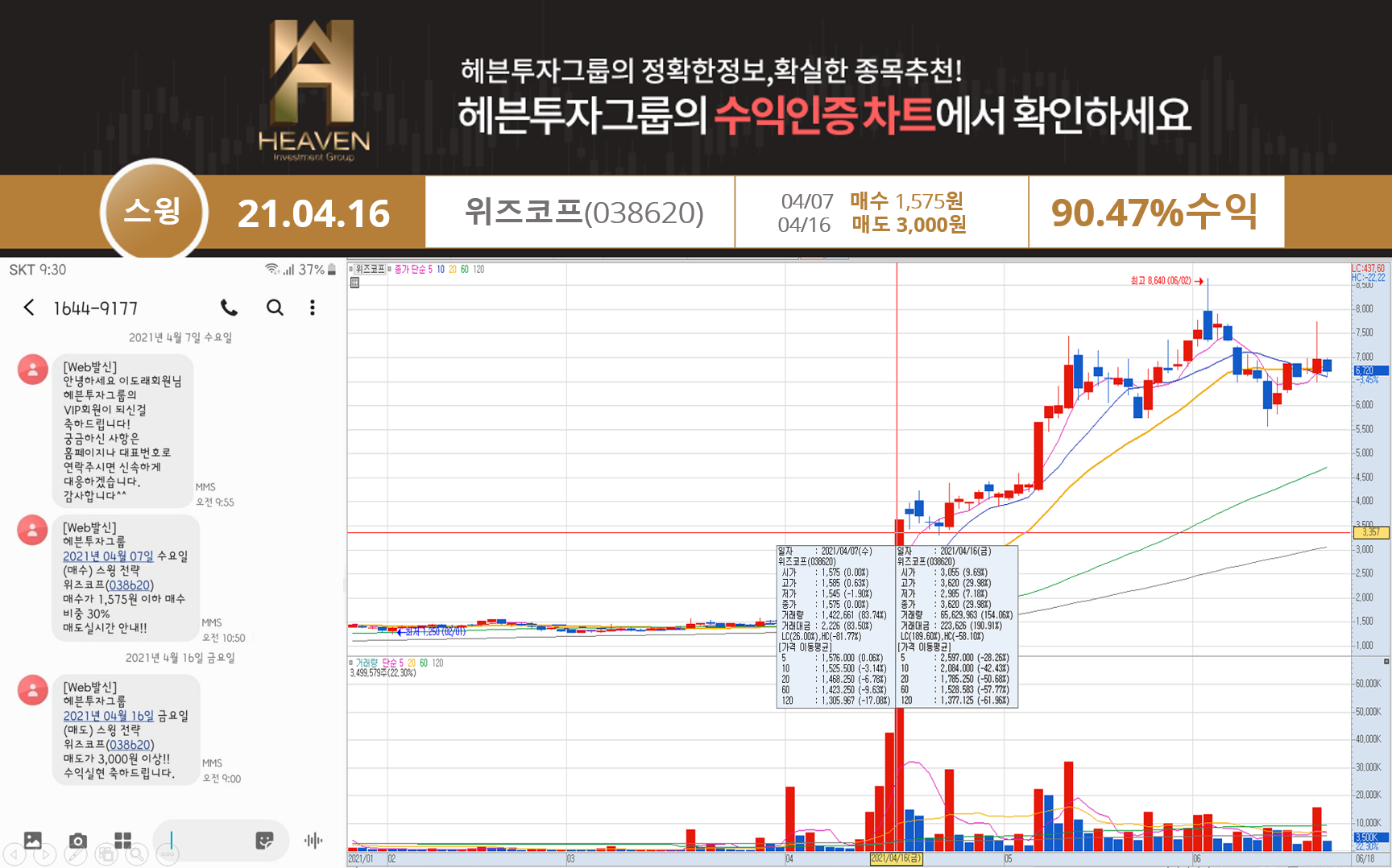Go to next image with right arrow circle
Image resolution: width=1392 pixels, height=868 pixels.
pos(45,854)
